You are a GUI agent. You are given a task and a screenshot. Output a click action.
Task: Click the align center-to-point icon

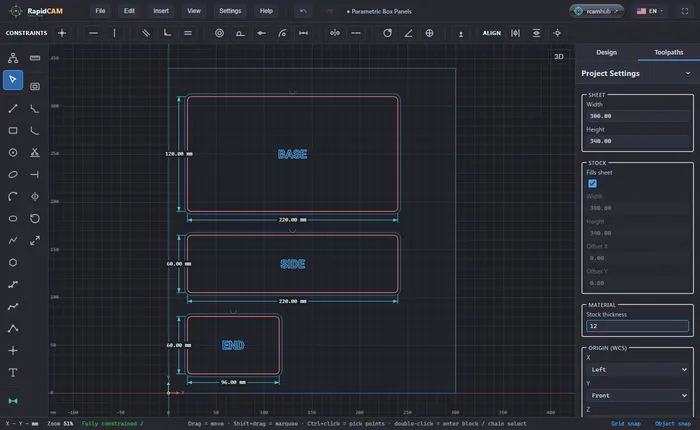pos(557,33)
